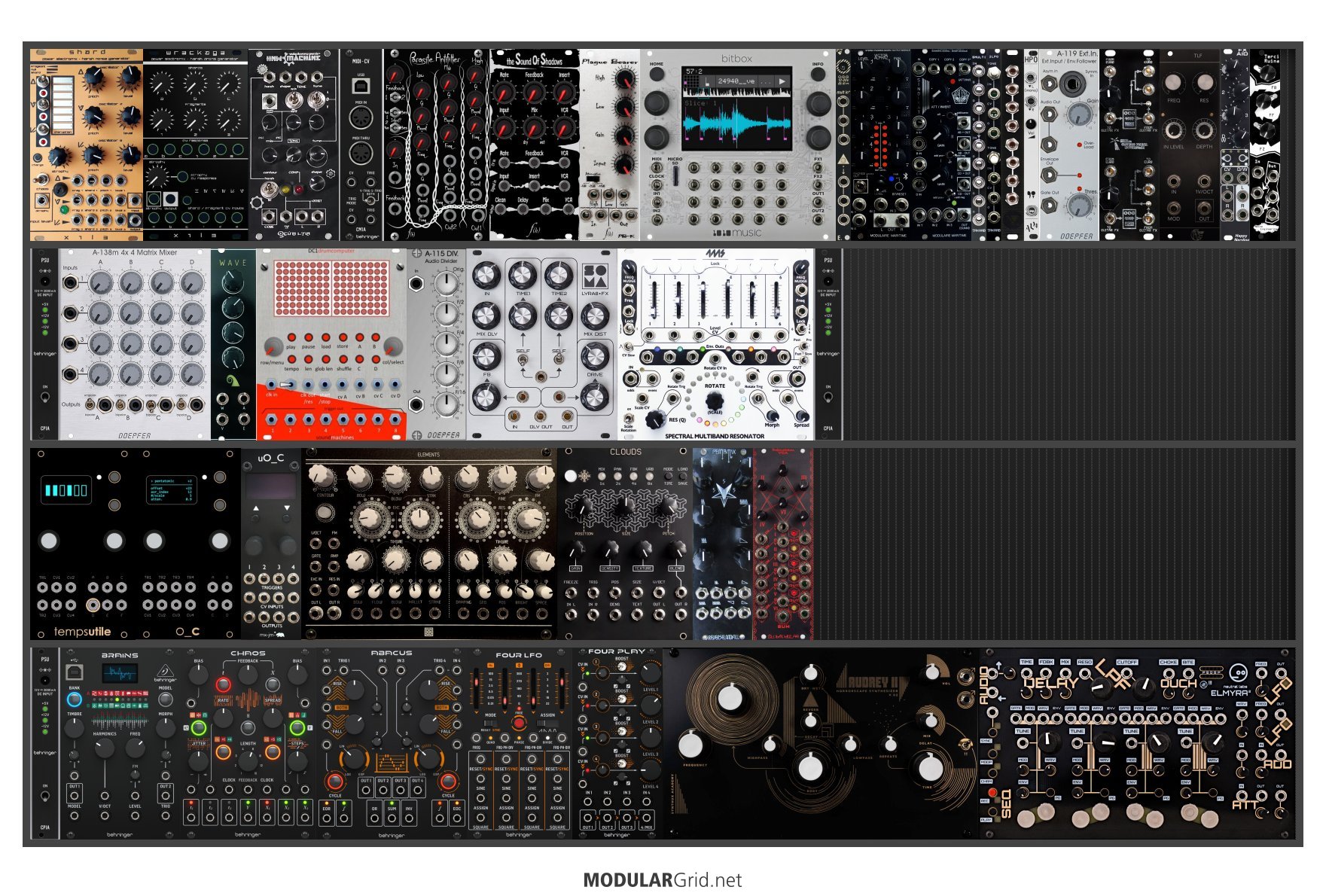Click the RES knob on the TLF module
The width and height of the screenshot is (1326, 896).
tap(1204, 82)
